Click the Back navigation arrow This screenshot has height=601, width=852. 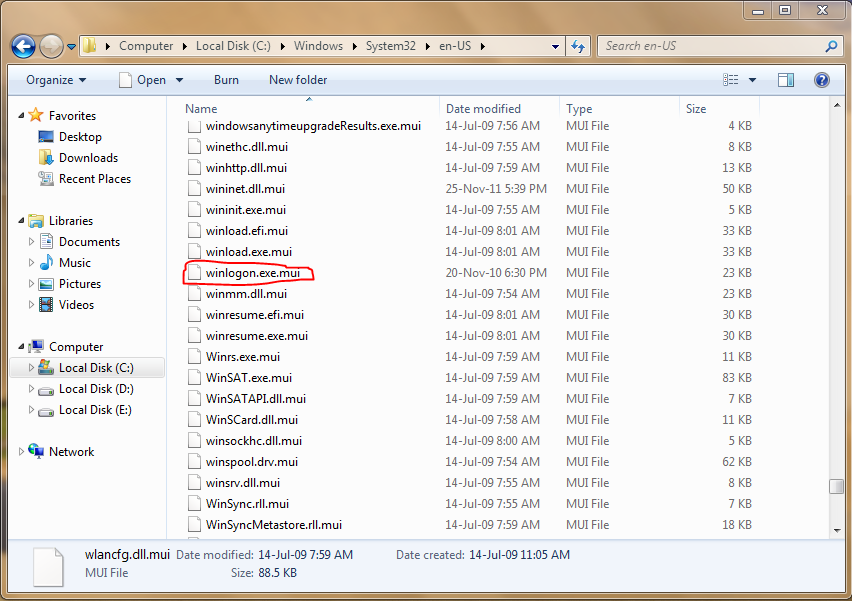point(22,46)
